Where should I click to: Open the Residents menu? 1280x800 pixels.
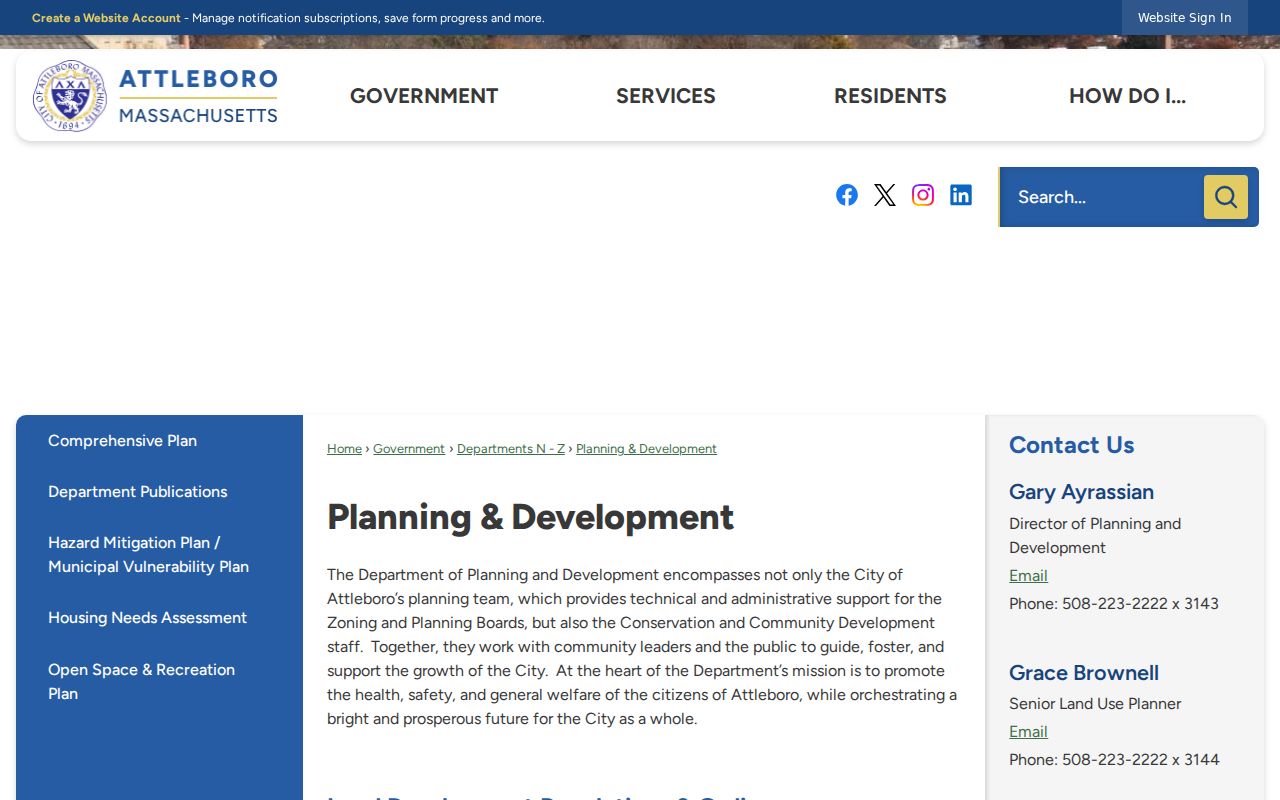890,96
